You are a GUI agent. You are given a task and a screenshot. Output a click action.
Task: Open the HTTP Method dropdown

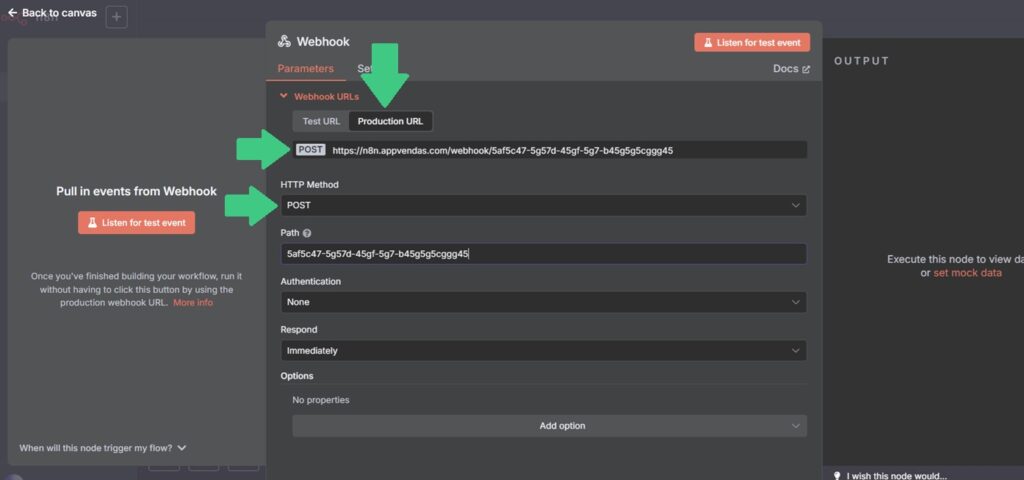pyautogui.click(x=543, y=205)
